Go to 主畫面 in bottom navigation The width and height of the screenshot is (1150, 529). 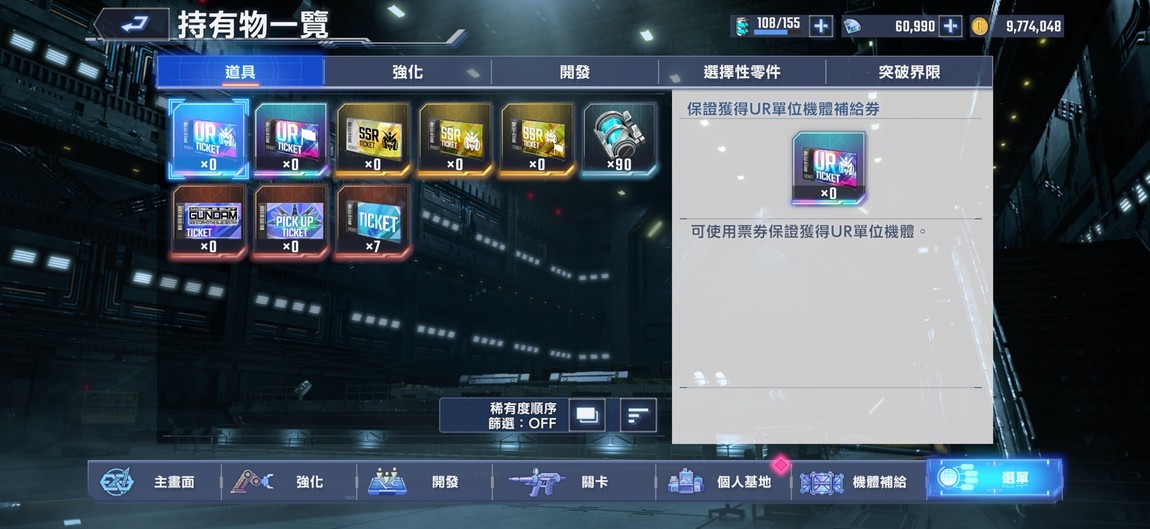tap(155, 481)
